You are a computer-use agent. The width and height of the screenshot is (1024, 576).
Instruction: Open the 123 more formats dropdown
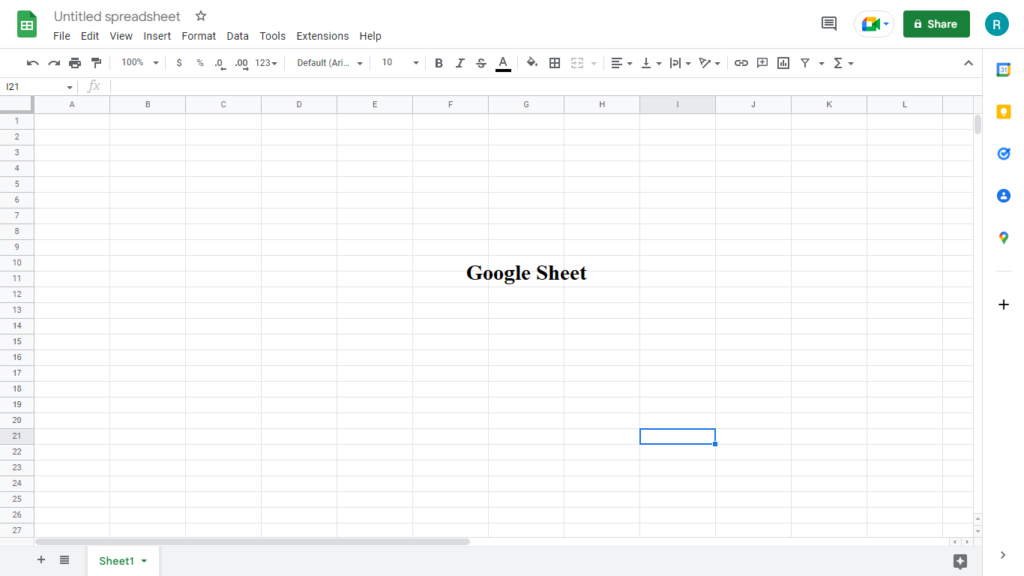(266, 63)
